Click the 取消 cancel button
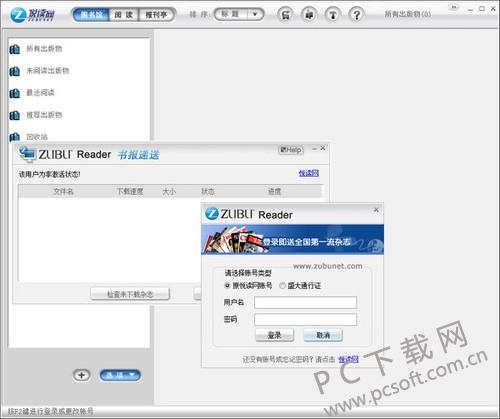 [323, 335]
